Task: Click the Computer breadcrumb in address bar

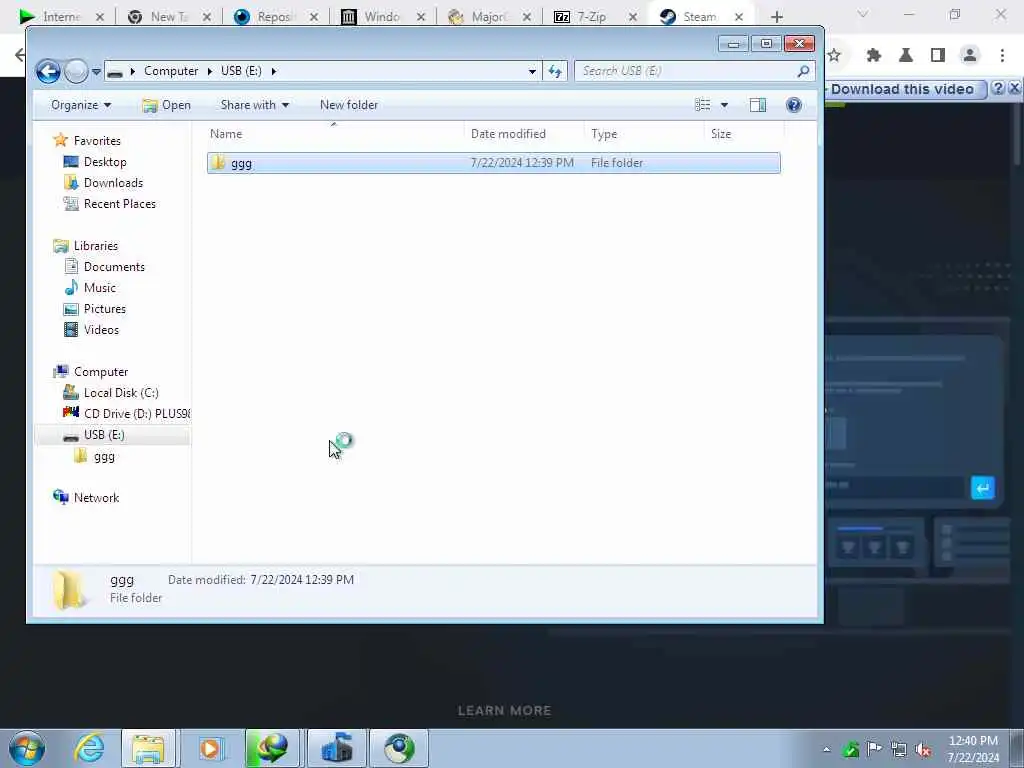Action: [171, 71]
